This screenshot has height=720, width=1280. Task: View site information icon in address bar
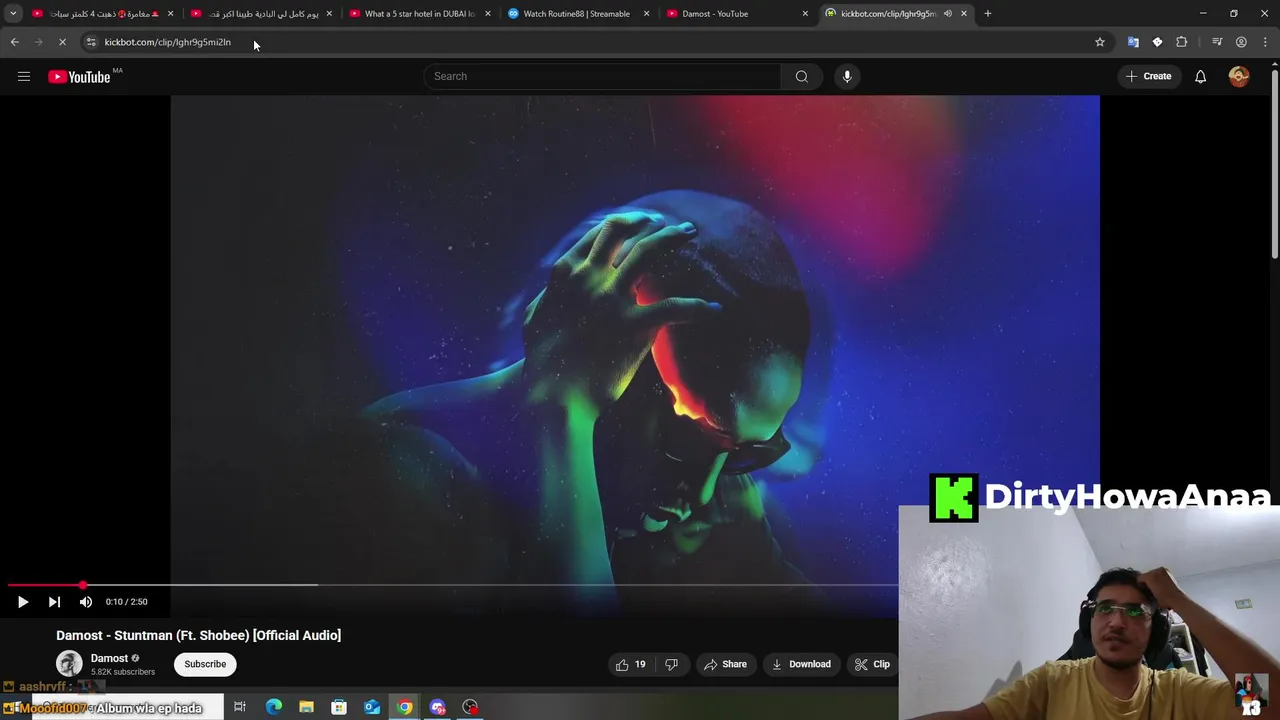91,42
